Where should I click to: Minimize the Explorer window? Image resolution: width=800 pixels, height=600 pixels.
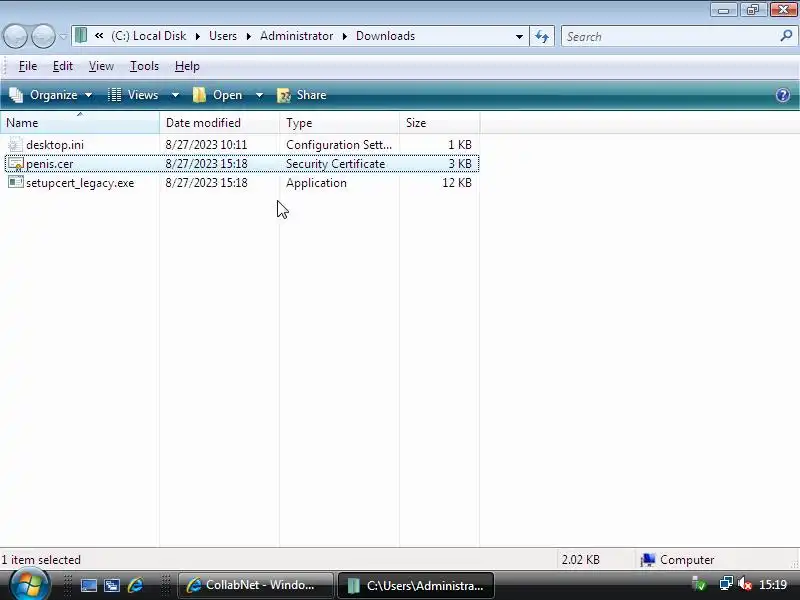[723, 9]
